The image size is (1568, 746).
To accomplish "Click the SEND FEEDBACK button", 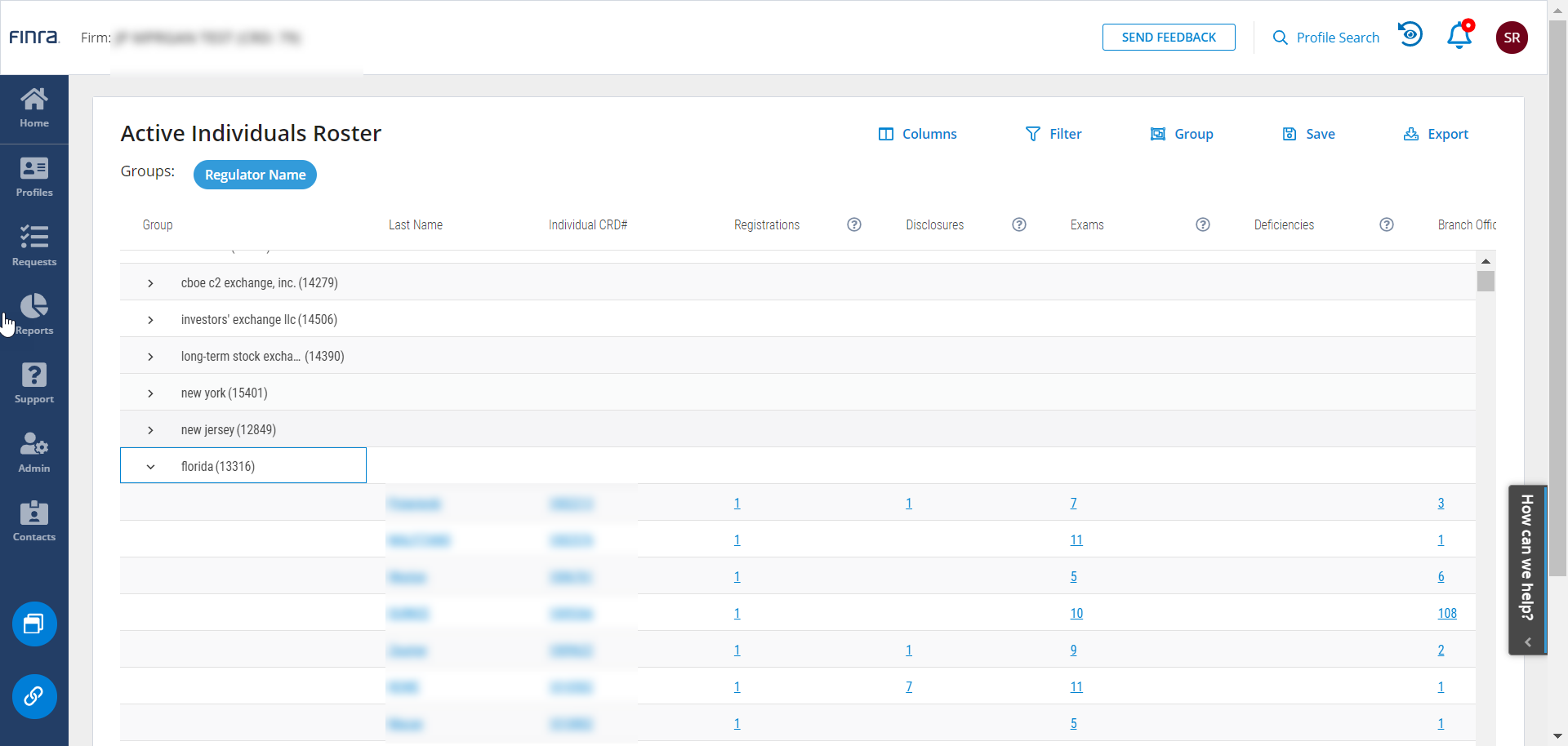I will click(x=1169, y=38).
